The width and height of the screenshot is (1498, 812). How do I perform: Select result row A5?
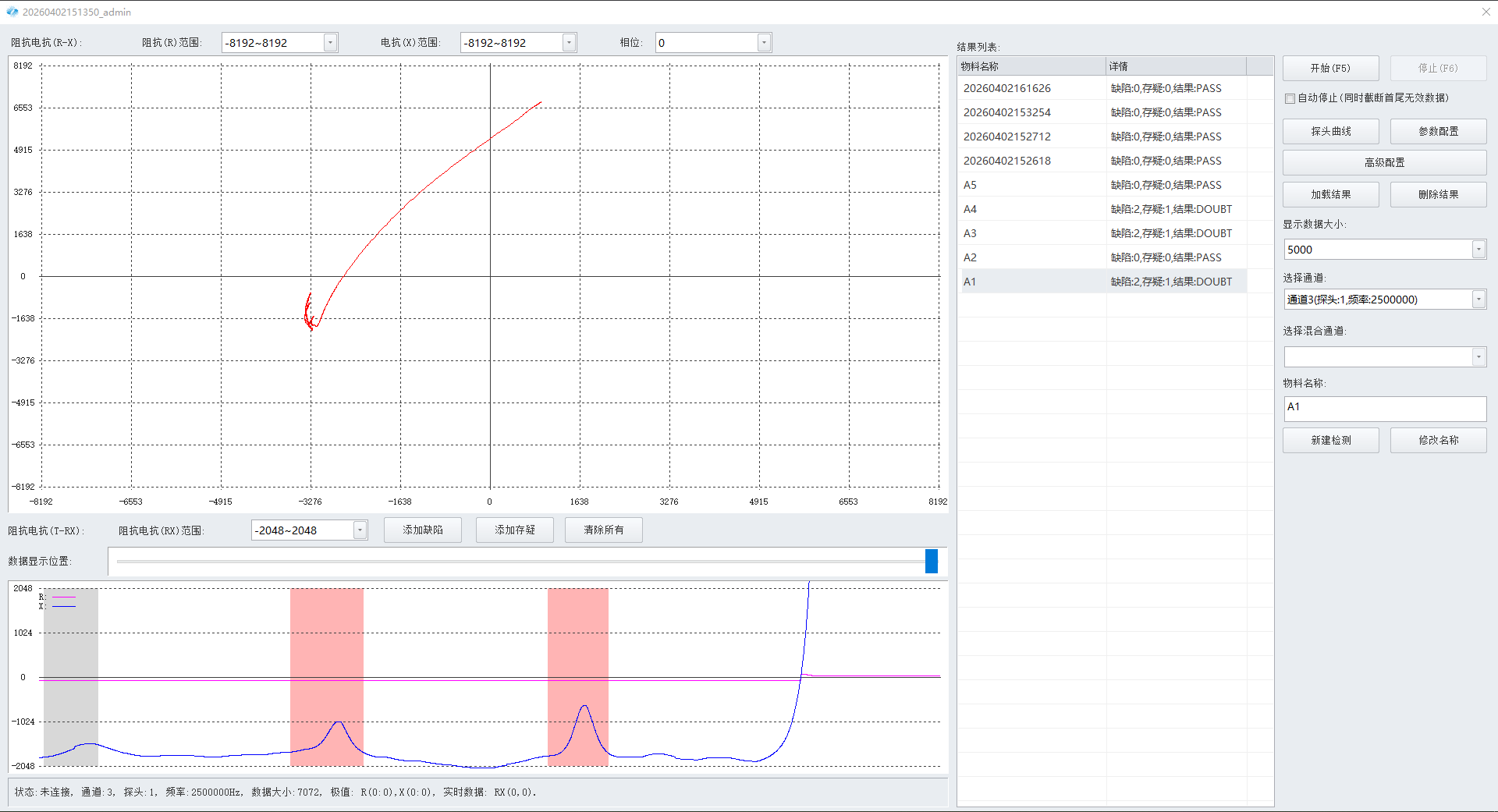click(1103, 185)
